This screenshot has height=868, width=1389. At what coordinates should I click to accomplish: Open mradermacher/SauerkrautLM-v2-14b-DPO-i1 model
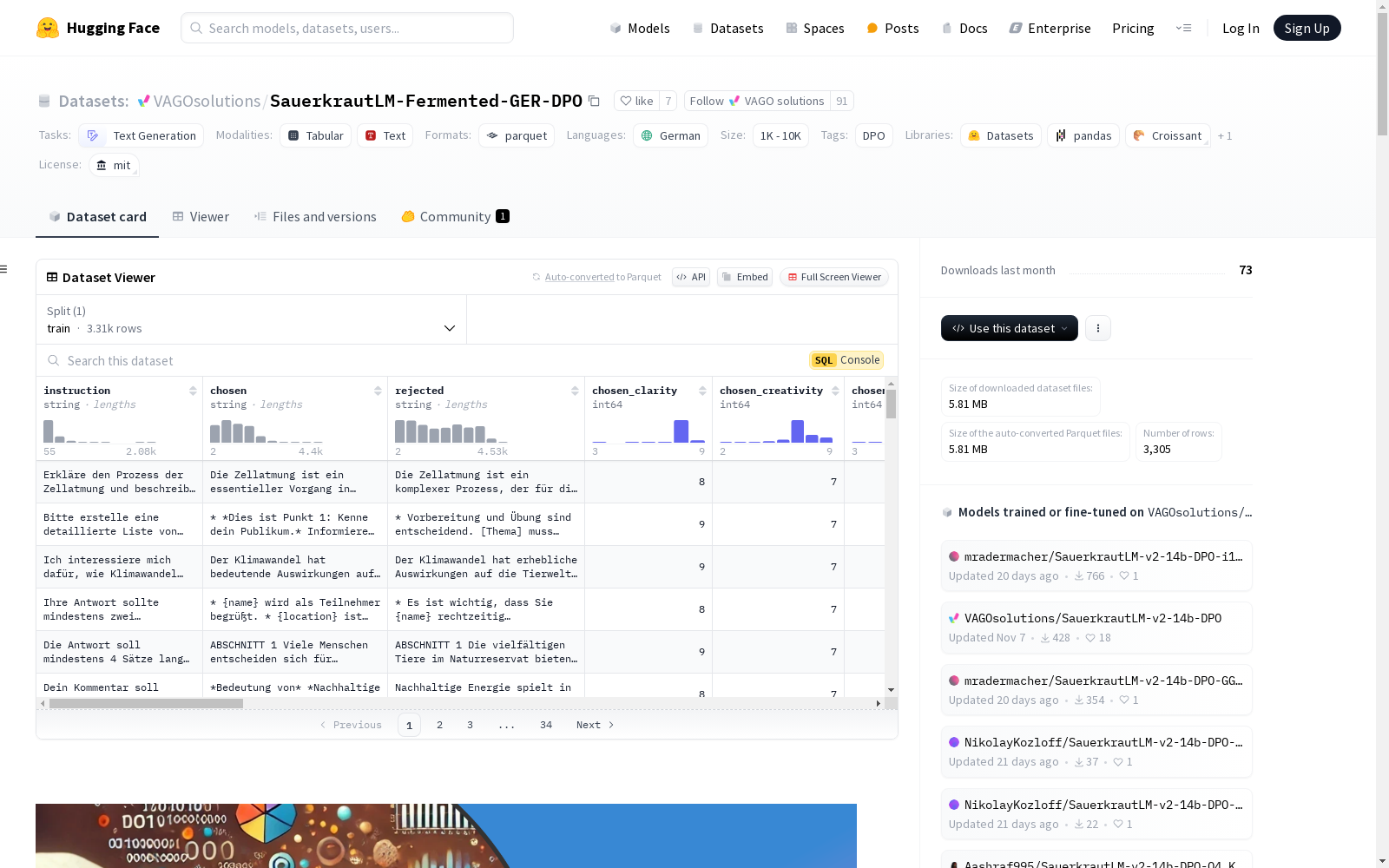pyautogui.click(x=1096, y=565)
